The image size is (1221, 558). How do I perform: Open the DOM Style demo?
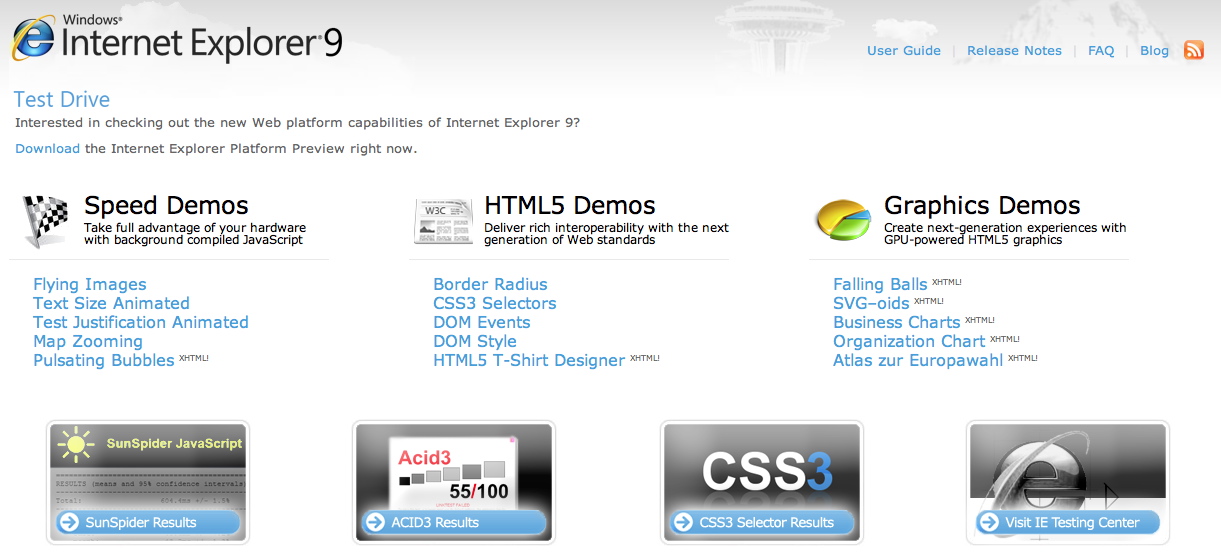(x=475, y=341)
